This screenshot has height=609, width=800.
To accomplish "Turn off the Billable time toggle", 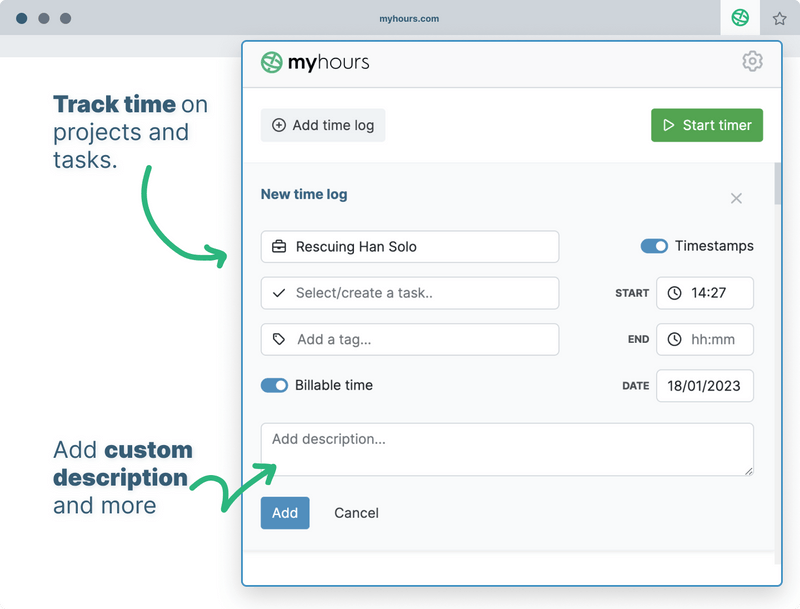I will (274, 385).
